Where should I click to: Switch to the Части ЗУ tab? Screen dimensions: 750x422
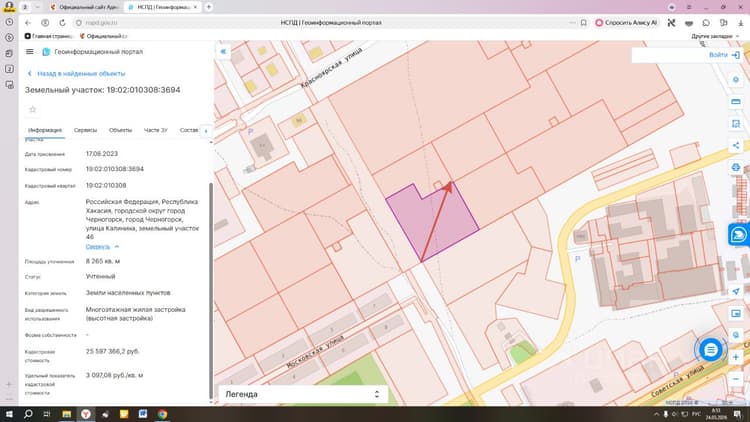155,130
